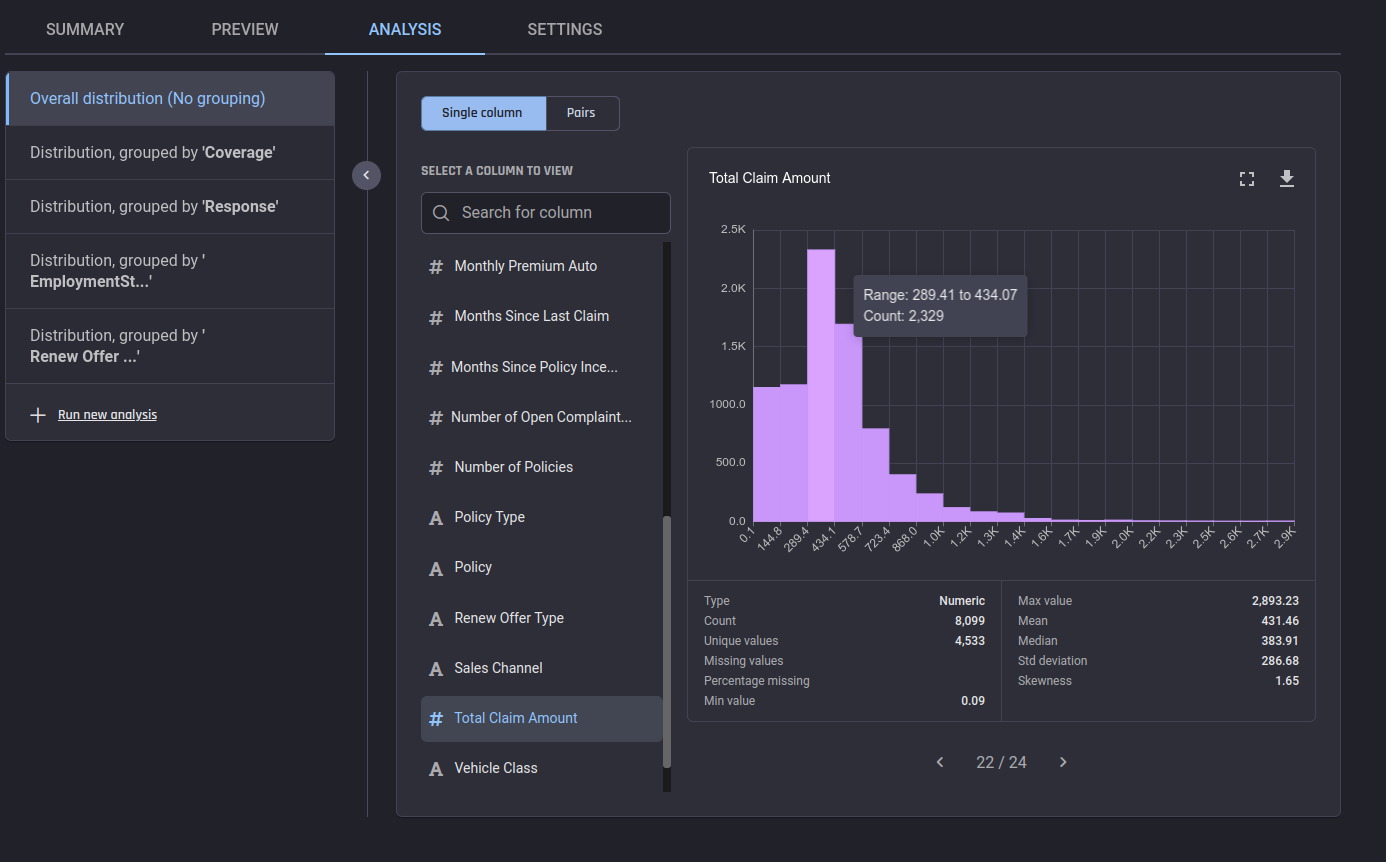
Task: Switch to the PREVIEW tab
Action: (245, 29)
